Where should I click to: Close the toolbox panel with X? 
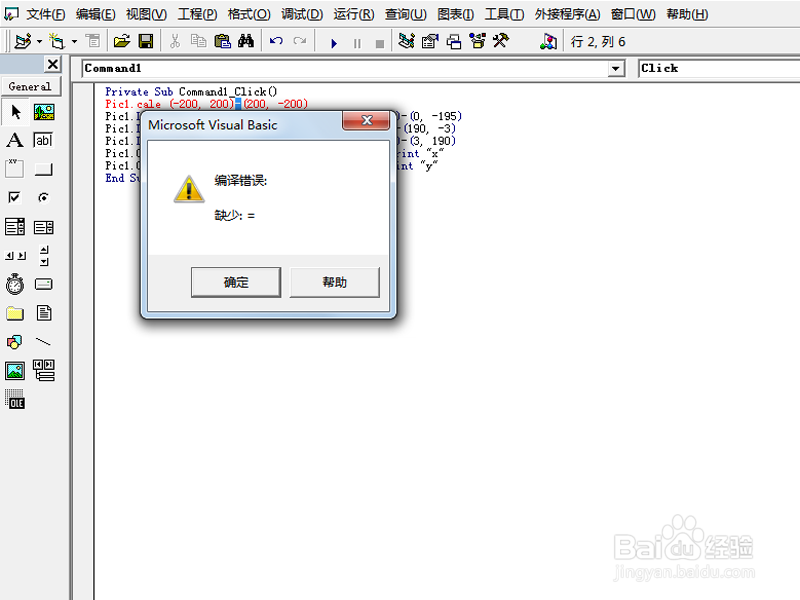53,64
